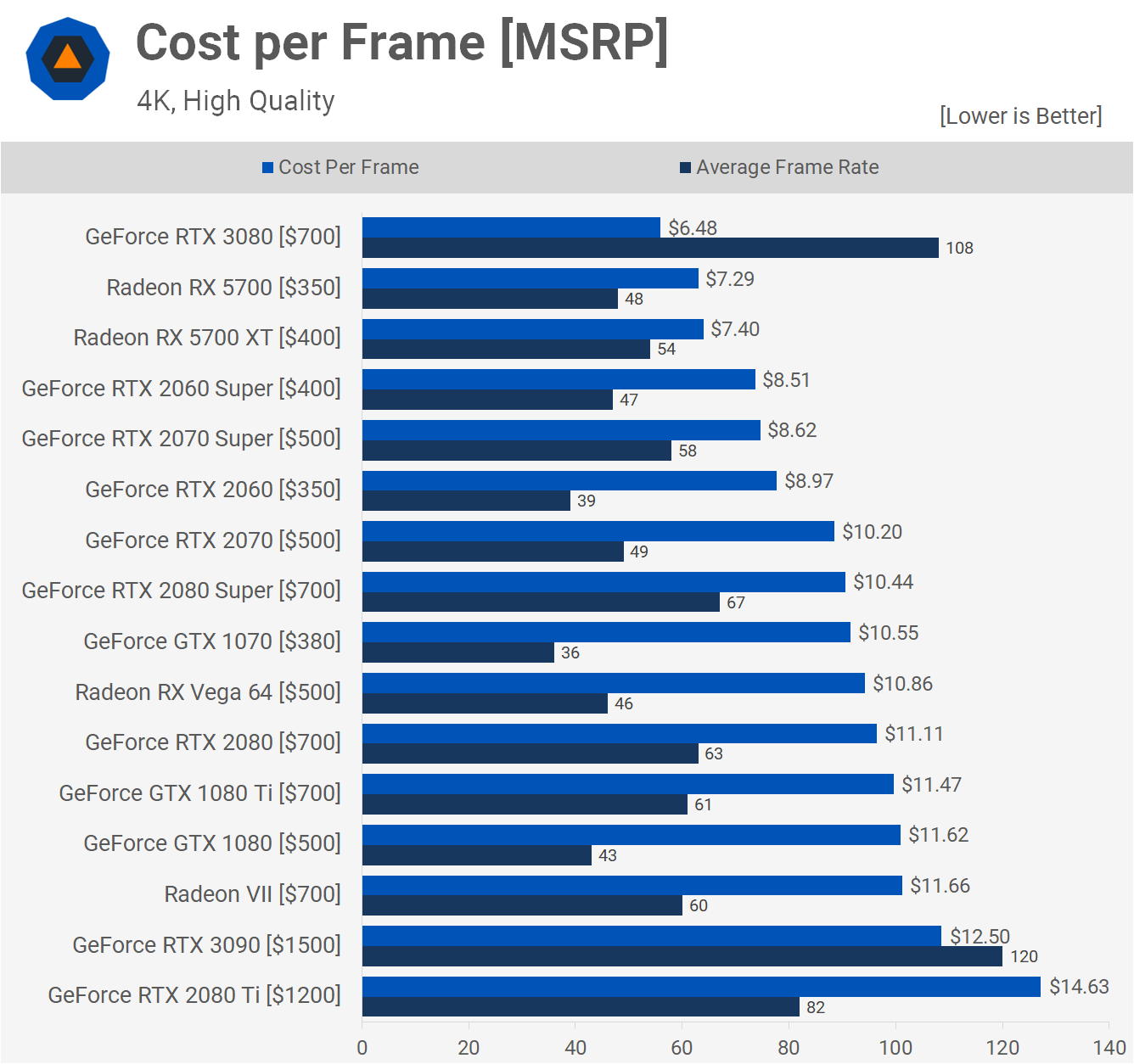Viewport: 1134px width, 1064px height.
Task: Click the 'GeForce GTX 1080 [$500]' label
Action: tap(212, 843)
